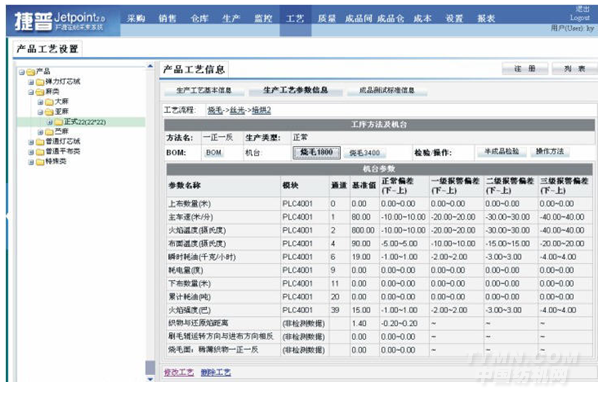This screenshot has height=395, width=611.
Task: Click the 丝光 process step link
Action: (237, 110)
